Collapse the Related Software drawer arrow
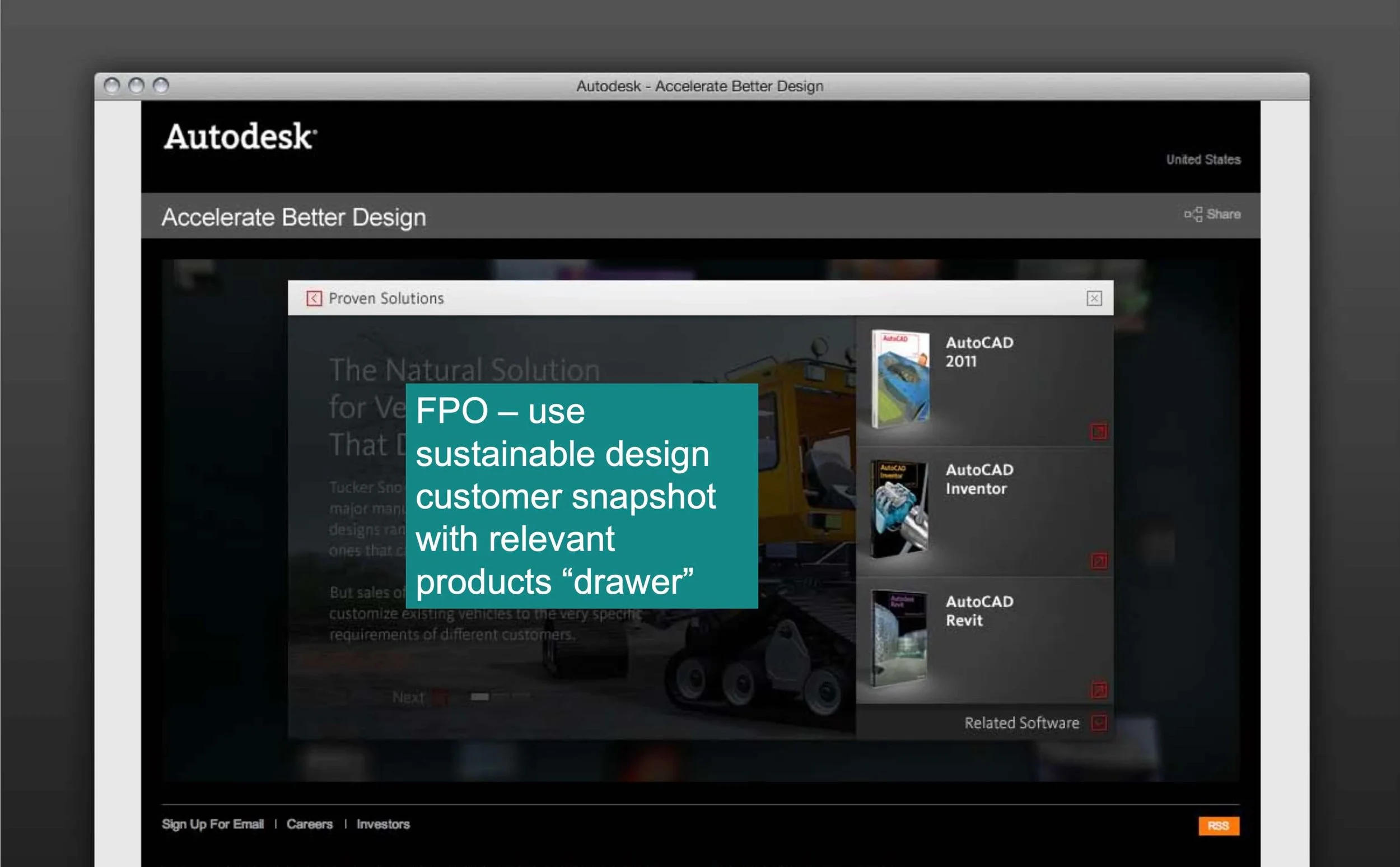Screen dimensions: 1400x867 1099,722
